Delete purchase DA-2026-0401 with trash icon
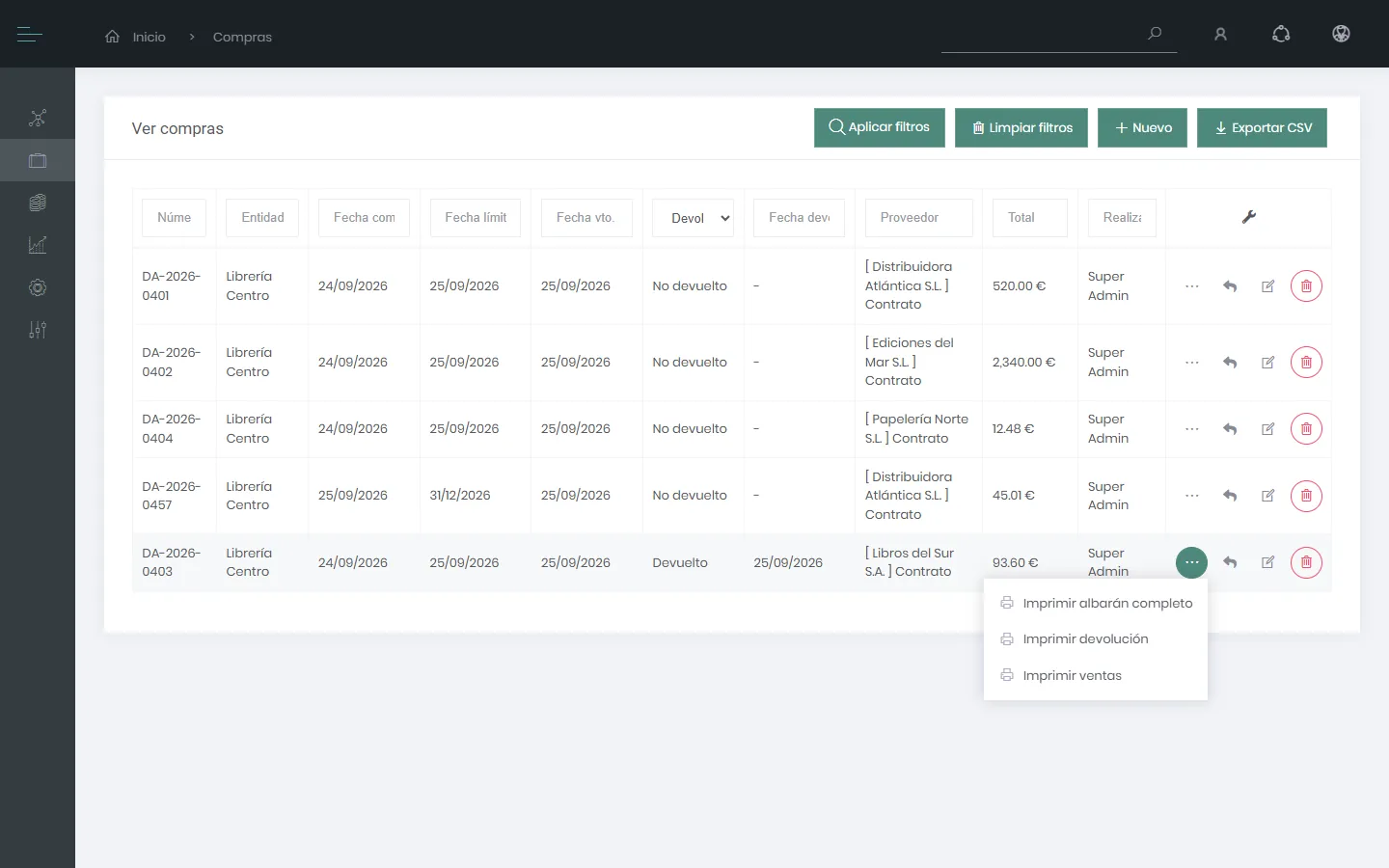The width and height of the screenshot is (1389, 868). 1306,286
